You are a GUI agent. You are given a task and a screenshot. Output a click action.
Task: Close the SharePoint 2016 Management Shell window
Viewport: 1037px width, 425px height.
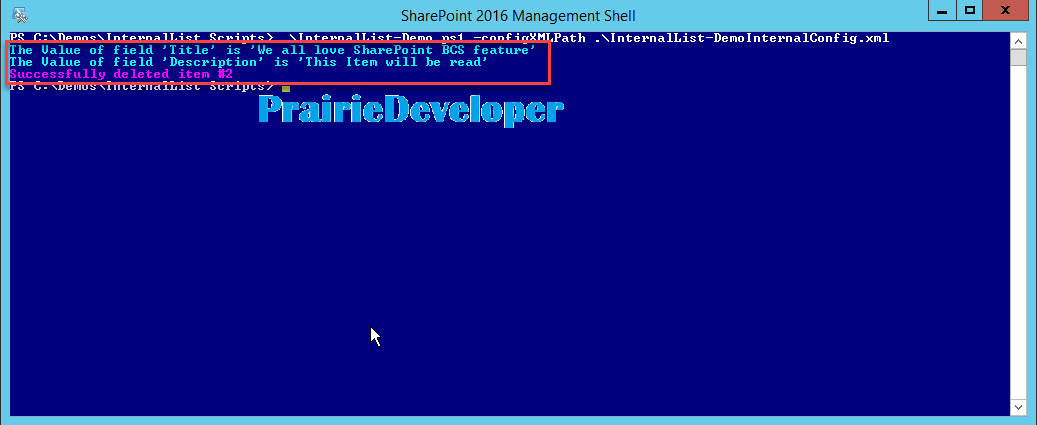click(x=1005, y=11)
